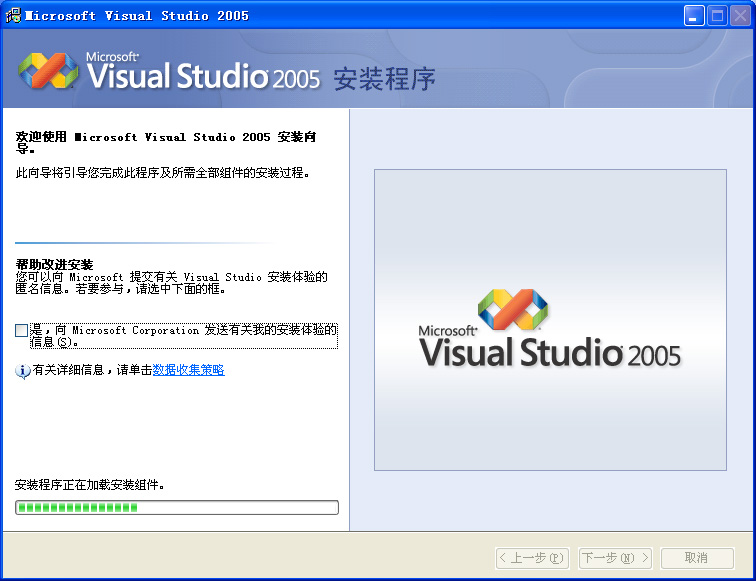Image resolution: width=756 pixels, height=581 pixels.
Task: Click the 上一步(P) button
Action: (x=532, y=558)
